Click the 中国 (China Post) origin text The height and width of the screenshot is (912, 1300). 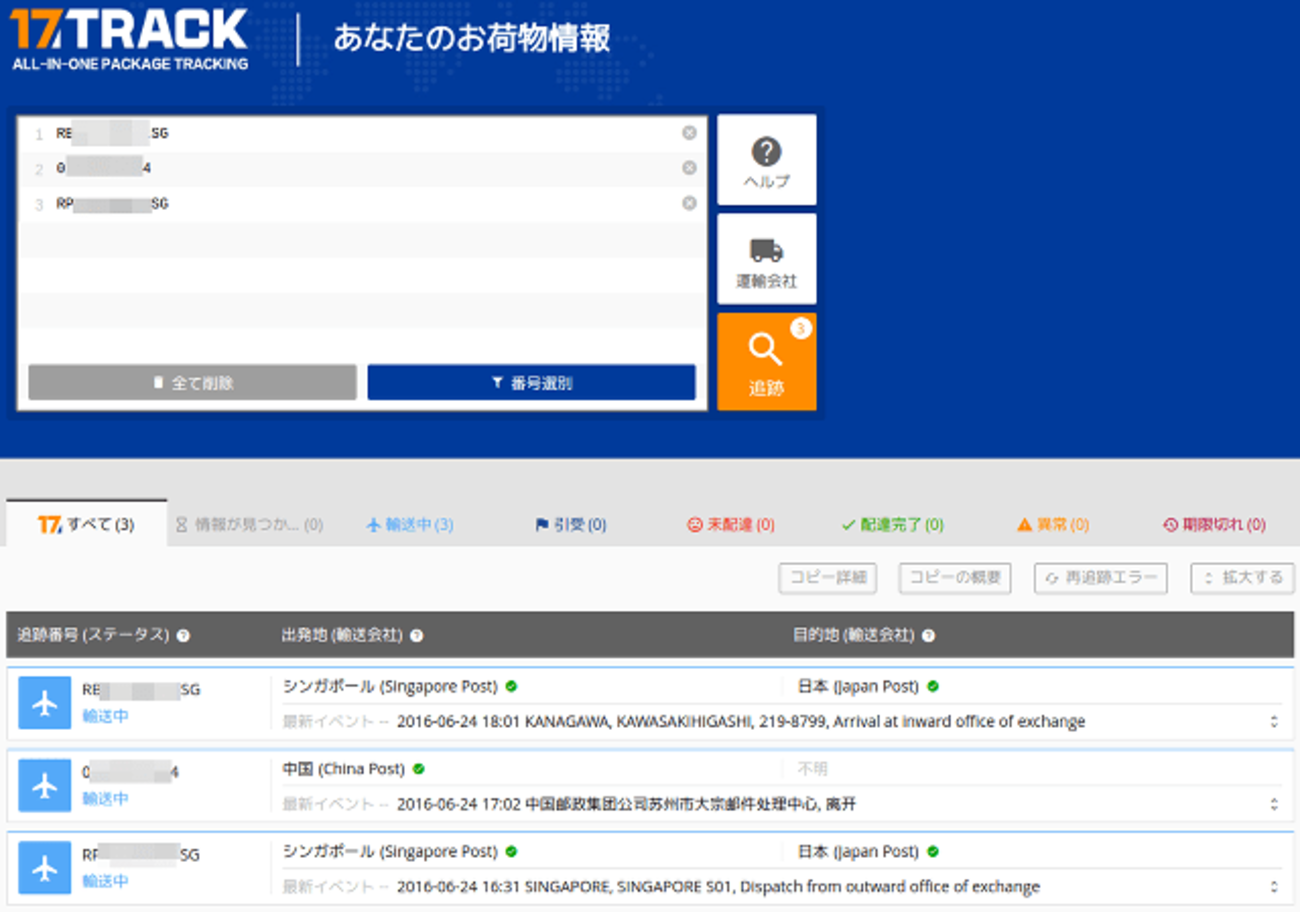click(x=344, y=769)
